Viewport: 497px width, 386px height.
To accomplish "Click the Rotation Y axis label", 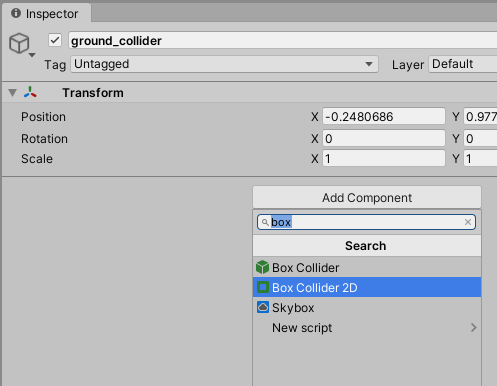I will click(456, 139).
